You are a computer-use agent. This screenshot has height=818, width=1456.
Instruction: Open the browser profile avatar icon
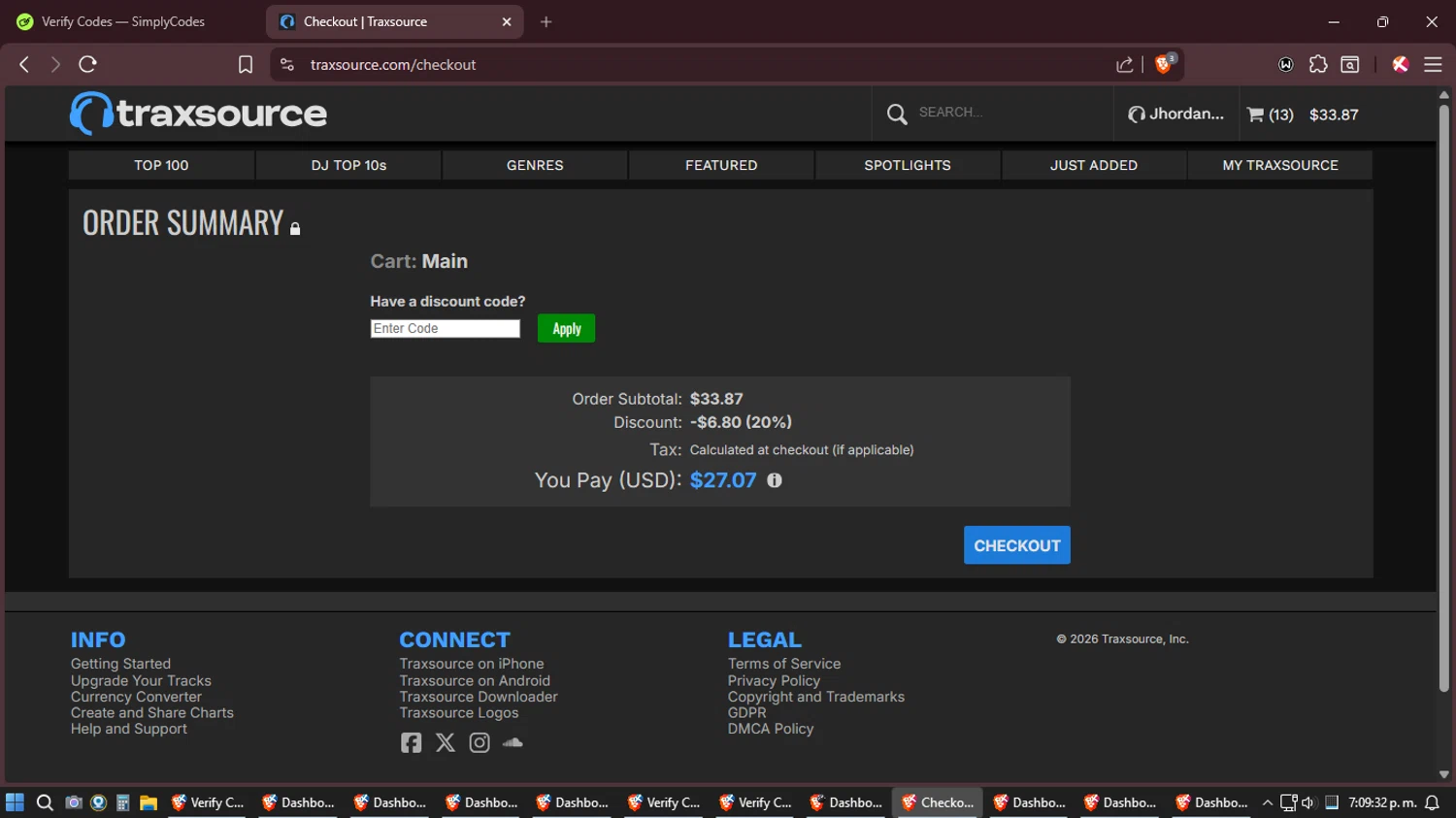1401,64
